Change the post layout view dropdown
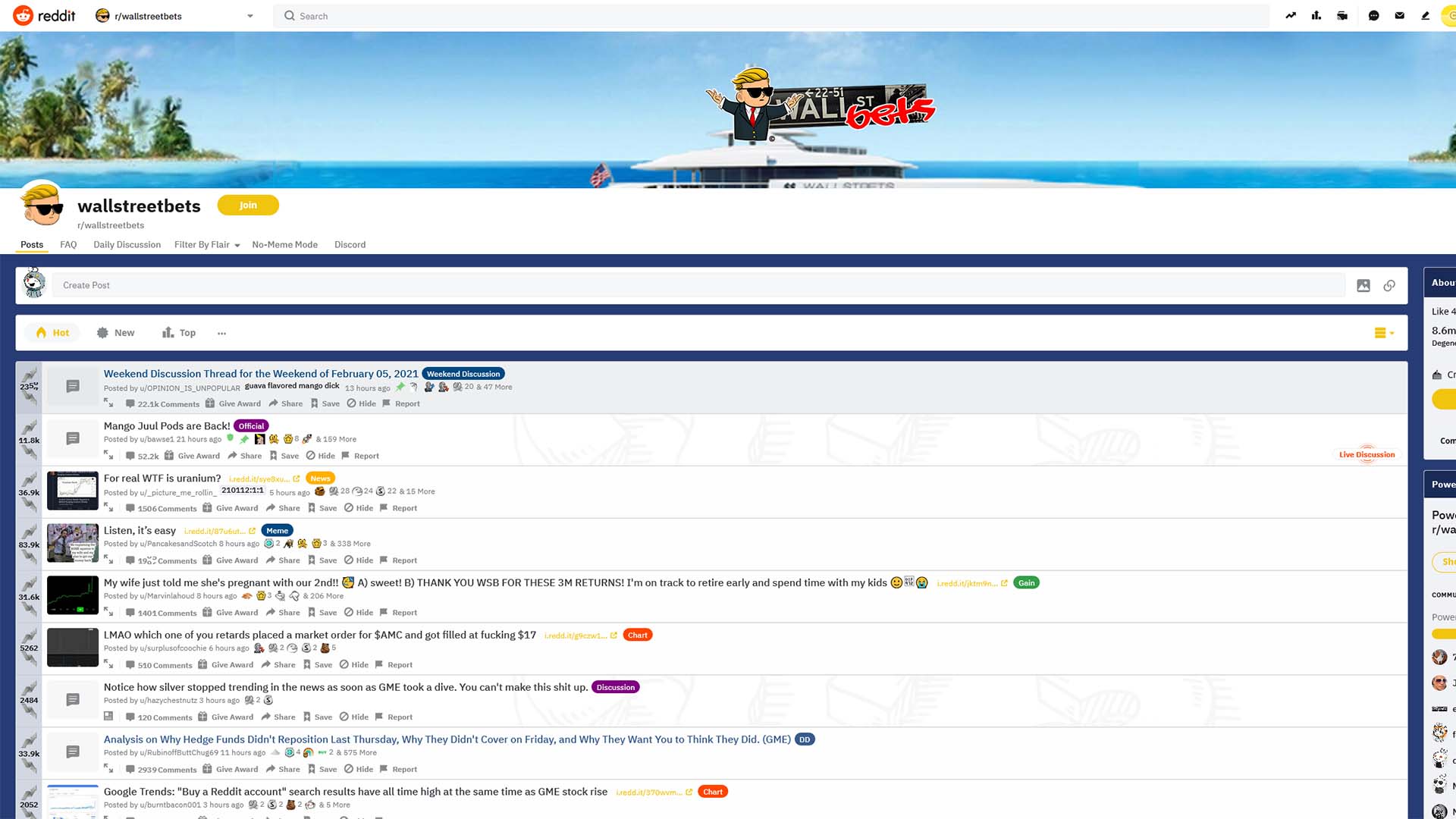The image size is (1456, 819). (x=1384, y=333)
